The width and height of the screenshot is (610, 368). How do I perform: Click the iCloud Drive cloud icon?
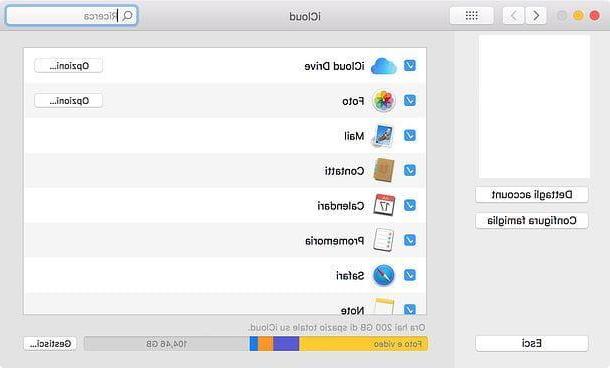(383, 66)
